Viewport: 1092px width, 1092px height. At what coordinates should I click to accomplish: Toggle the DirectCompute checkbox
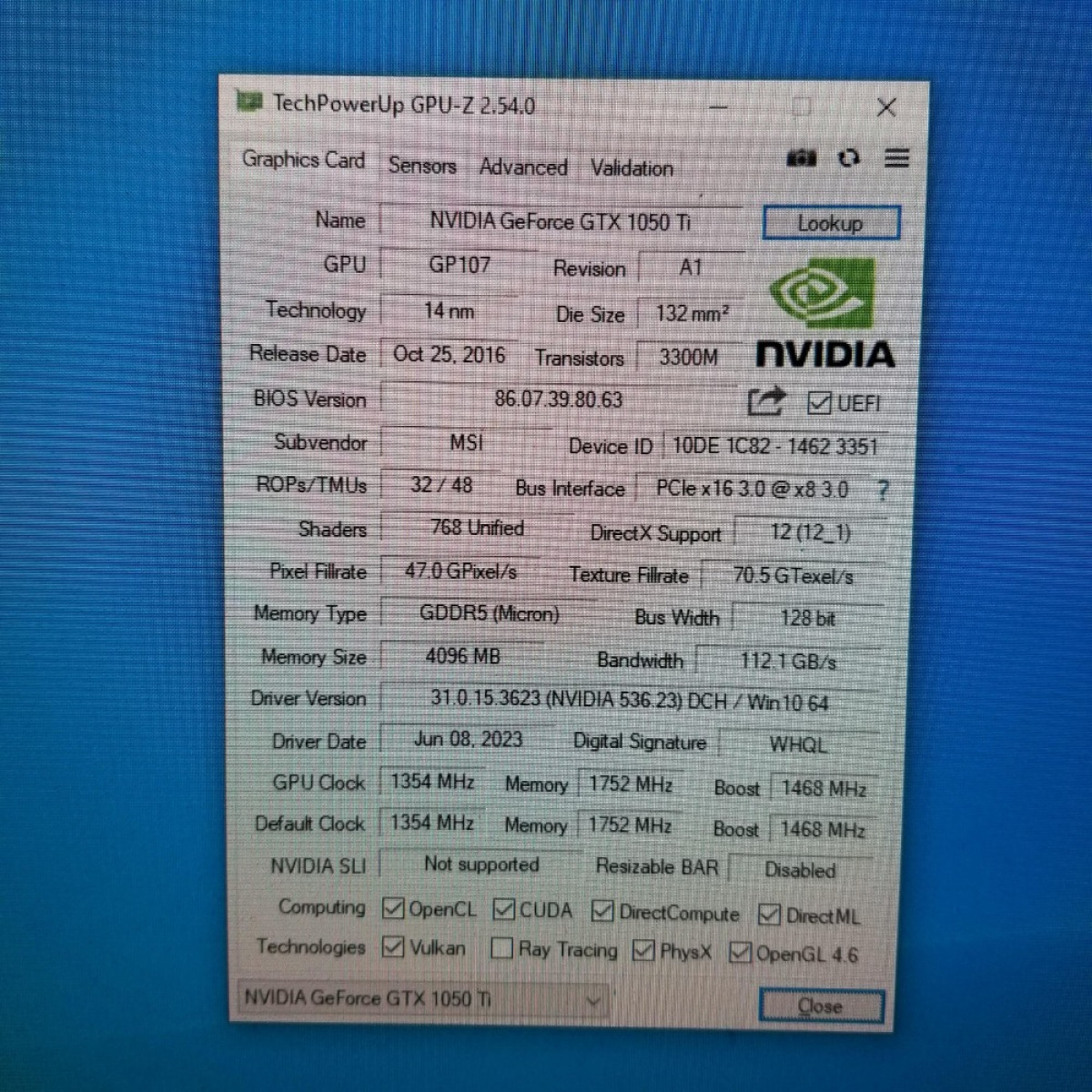(x=602, y=911)
